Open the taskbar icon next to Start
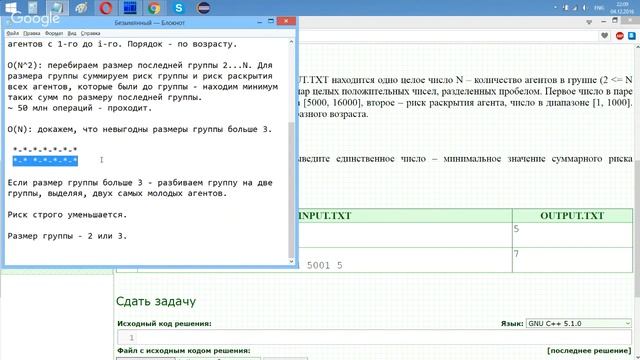 (x=33, y=8)
